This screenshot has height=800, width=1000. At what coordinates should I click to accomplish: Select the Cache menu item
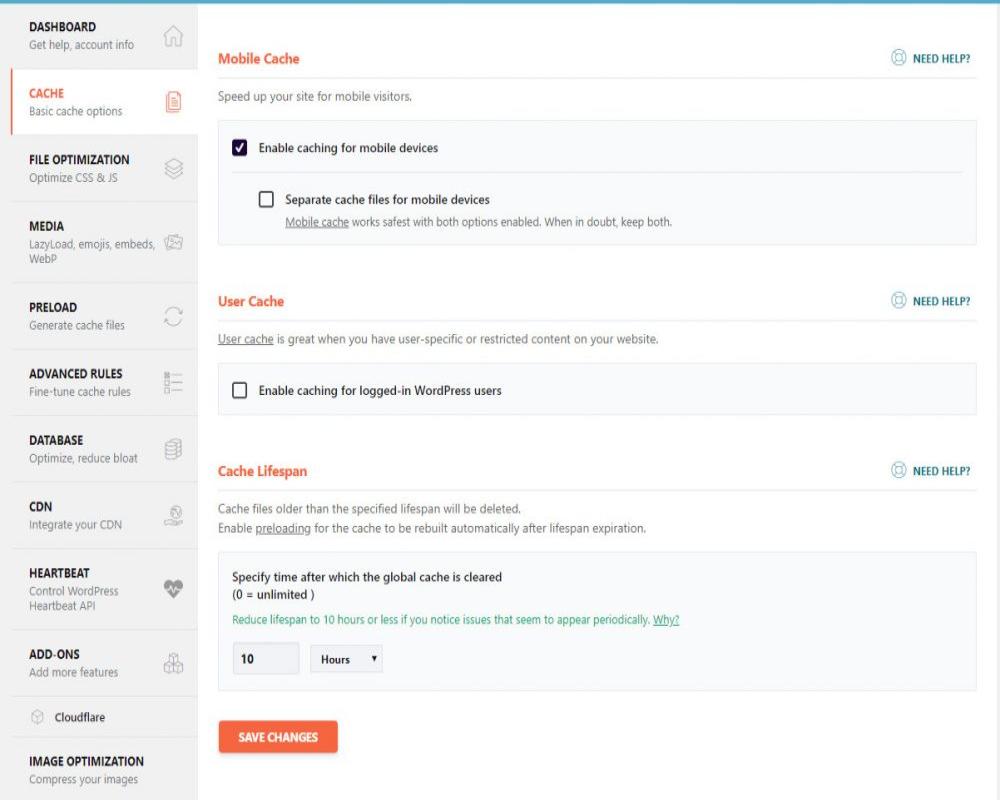[105, 102]
